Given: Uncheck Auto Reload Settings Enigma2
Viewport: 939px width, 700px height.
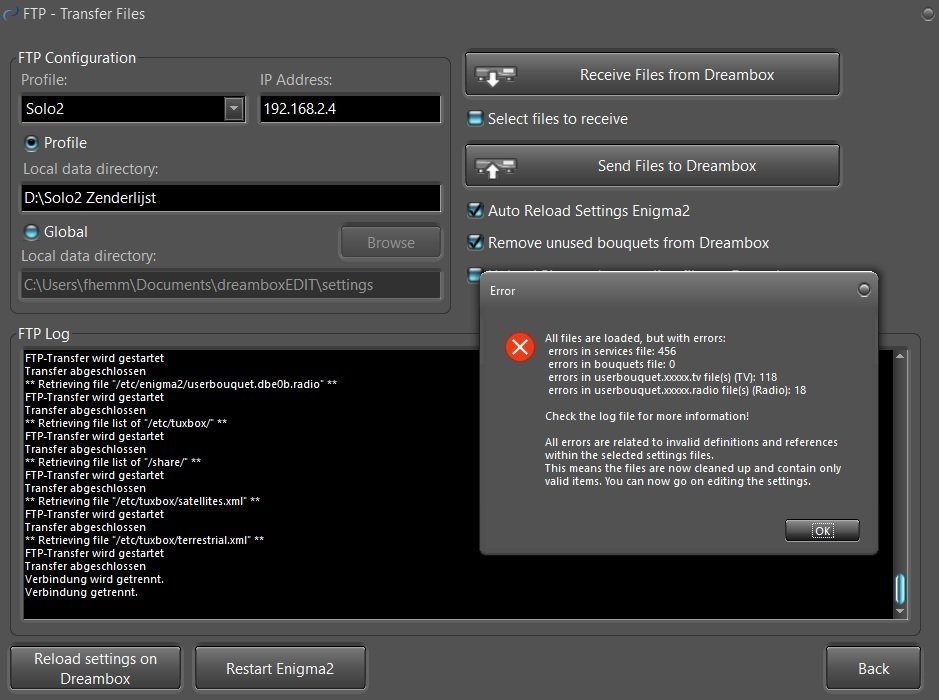Looking at the screenshot, I should pyautogui.click(x=475, y=210).
